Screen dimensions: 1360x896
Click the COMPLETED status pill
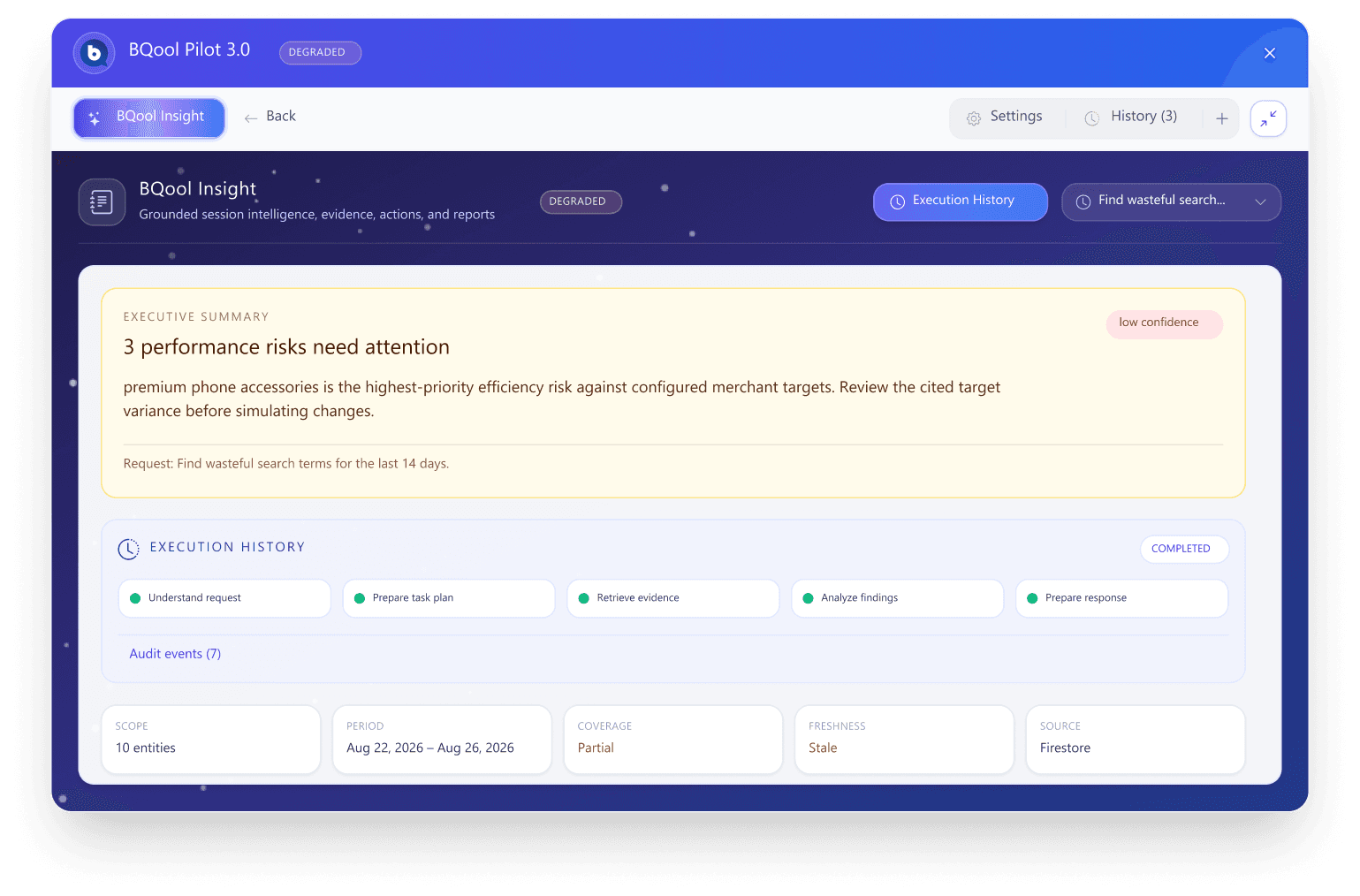click(x=1184, y=549)
